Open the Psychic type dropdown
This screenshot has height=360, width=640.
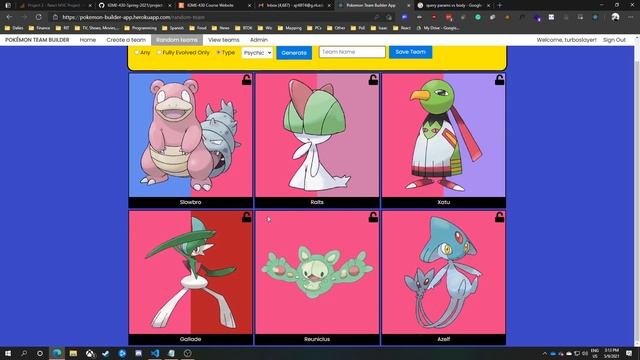click(257, 53)
